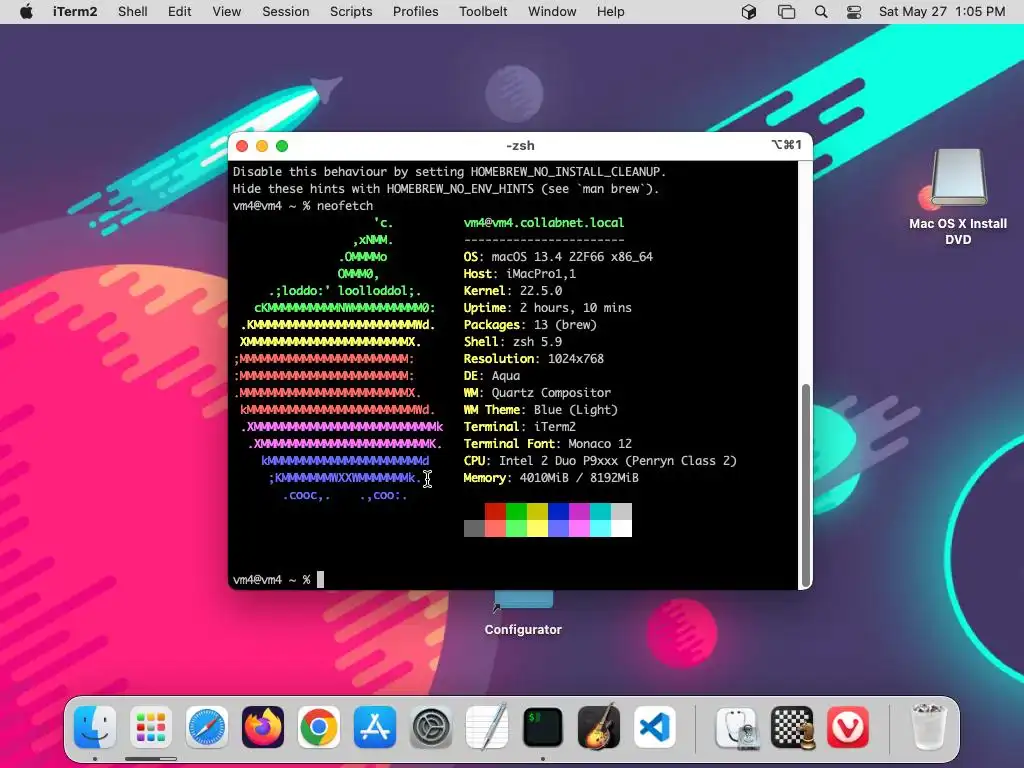The height and width of the screenshot is (768, 1024).
Task: Click the bottom terminal prompt line
Action: 278,579
